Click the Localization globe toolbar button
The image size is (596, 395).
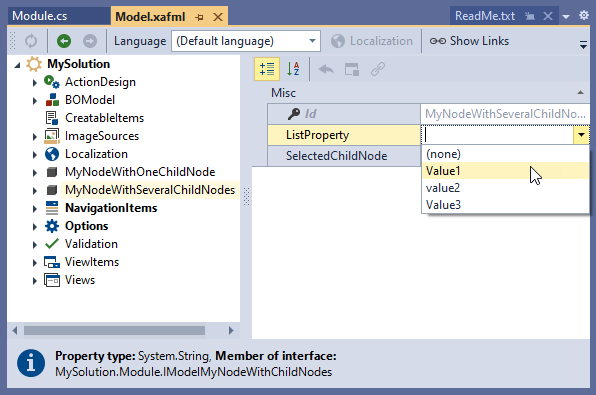pyautogui.click(x=372, y=41)
